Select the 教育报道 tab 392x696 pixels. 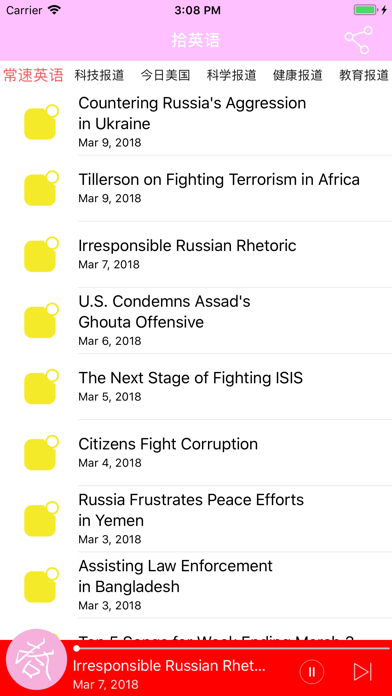(364, 75)
